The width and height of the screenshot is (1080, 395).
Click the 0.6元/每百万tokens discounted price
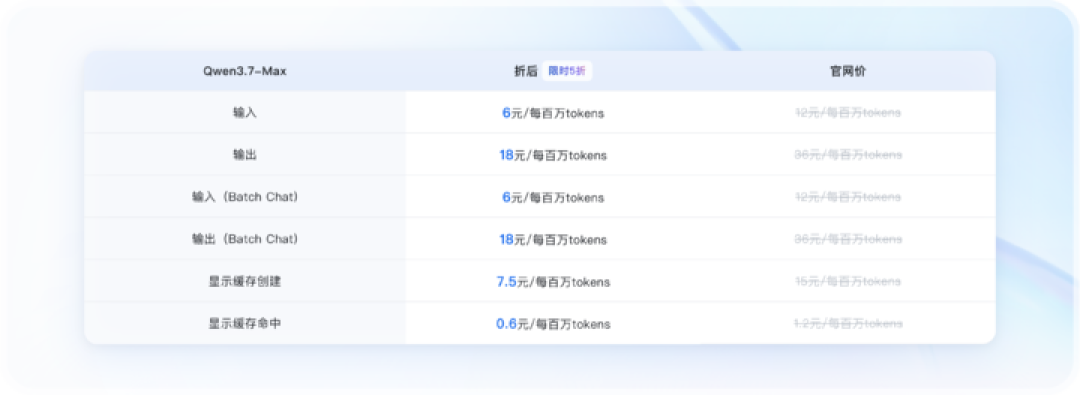click(x=553, y=323)
